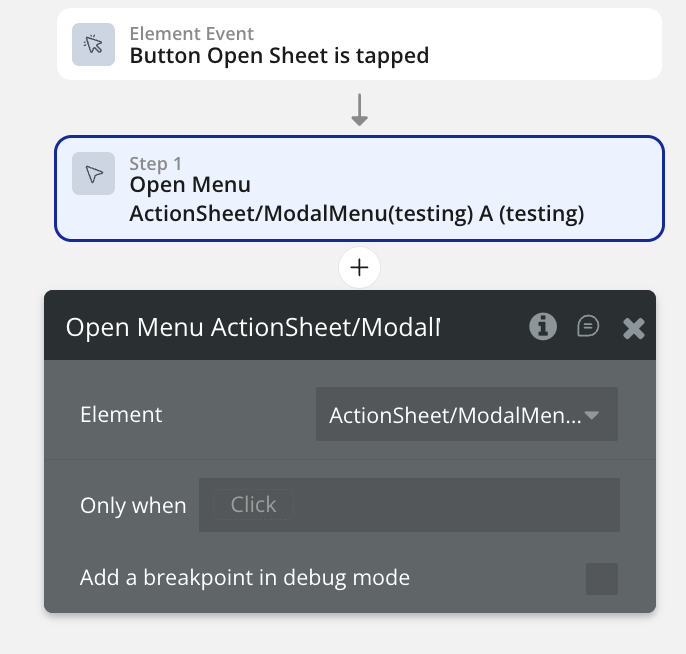This screenshot has width=686, height=654.
Task: Click the Only when label
Action: coord(133,506)
